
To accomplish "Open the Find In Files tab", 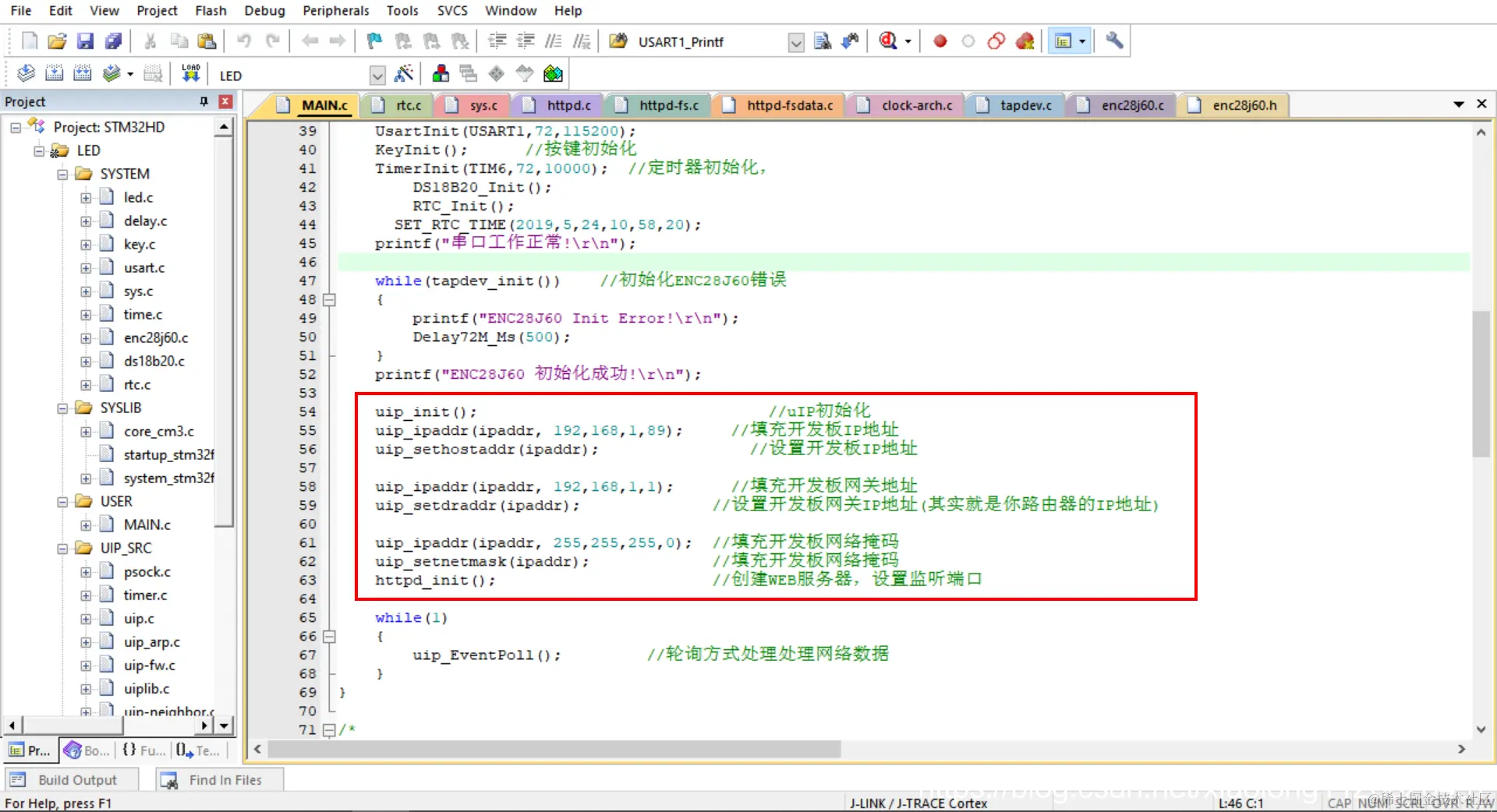I will (219, 779).
